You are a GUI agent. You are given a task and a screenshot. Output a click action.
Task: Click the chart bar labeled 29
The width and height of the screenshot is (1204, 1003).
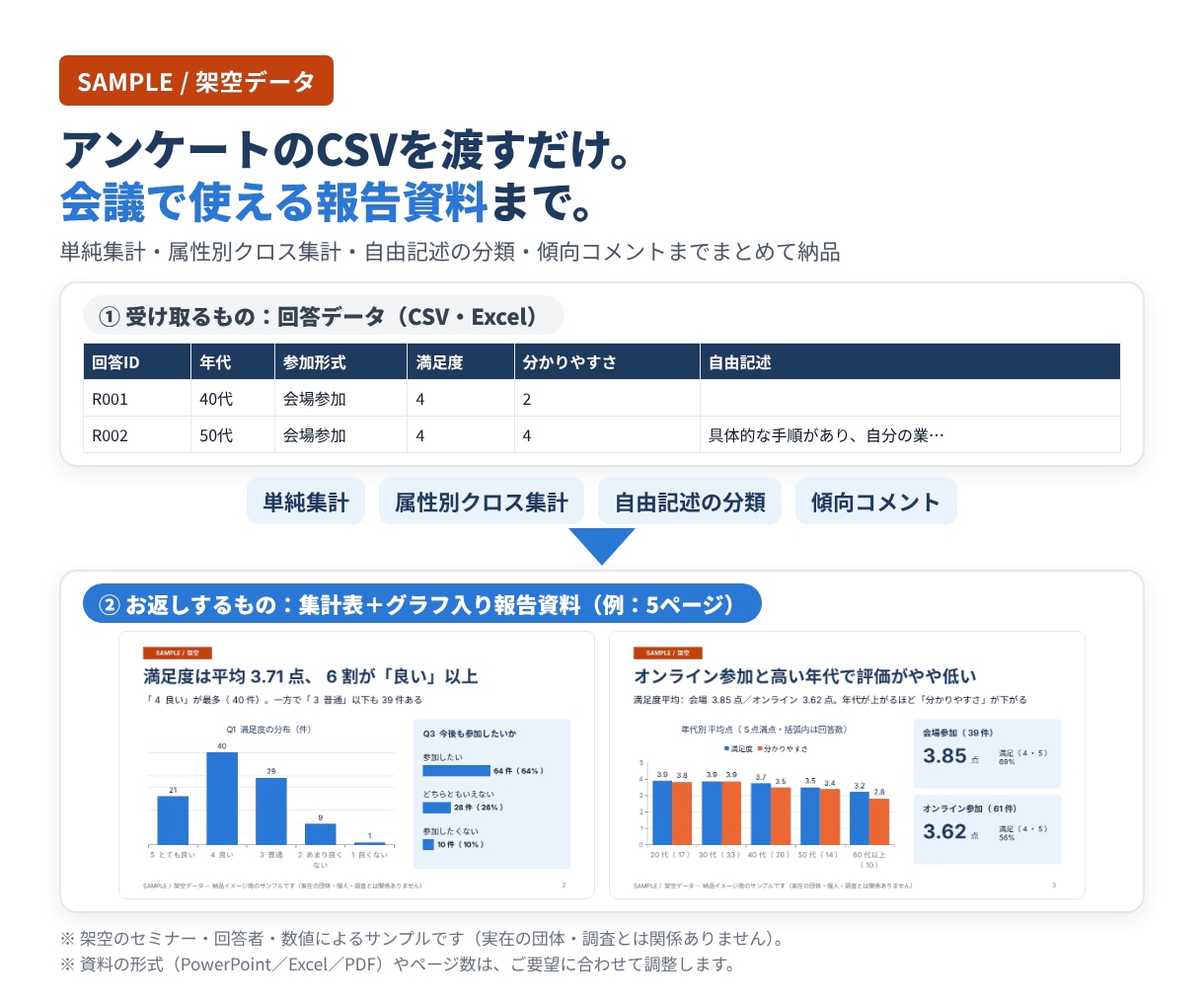click(271, 810)
